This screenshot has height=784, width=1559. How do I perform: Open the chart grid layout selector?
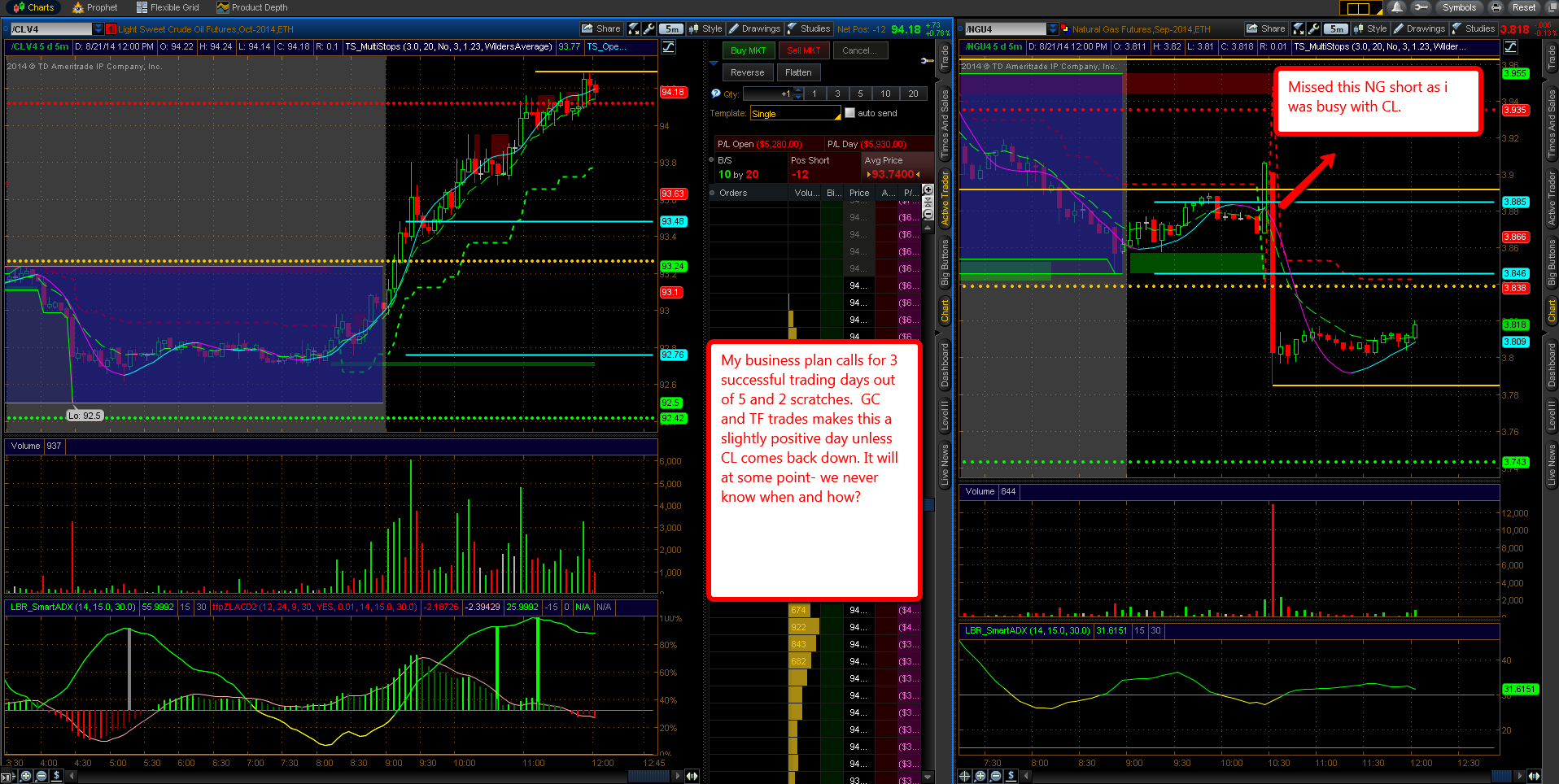coord(1360,8)
